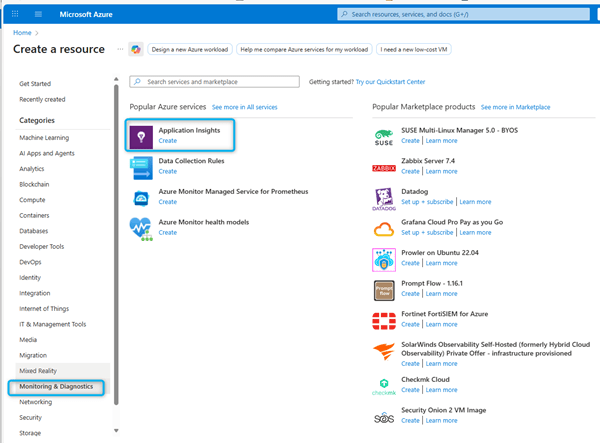Click the Grafana Cloud icon
The height and width of the screenshot is (443, 600).
tap(384, 229)
